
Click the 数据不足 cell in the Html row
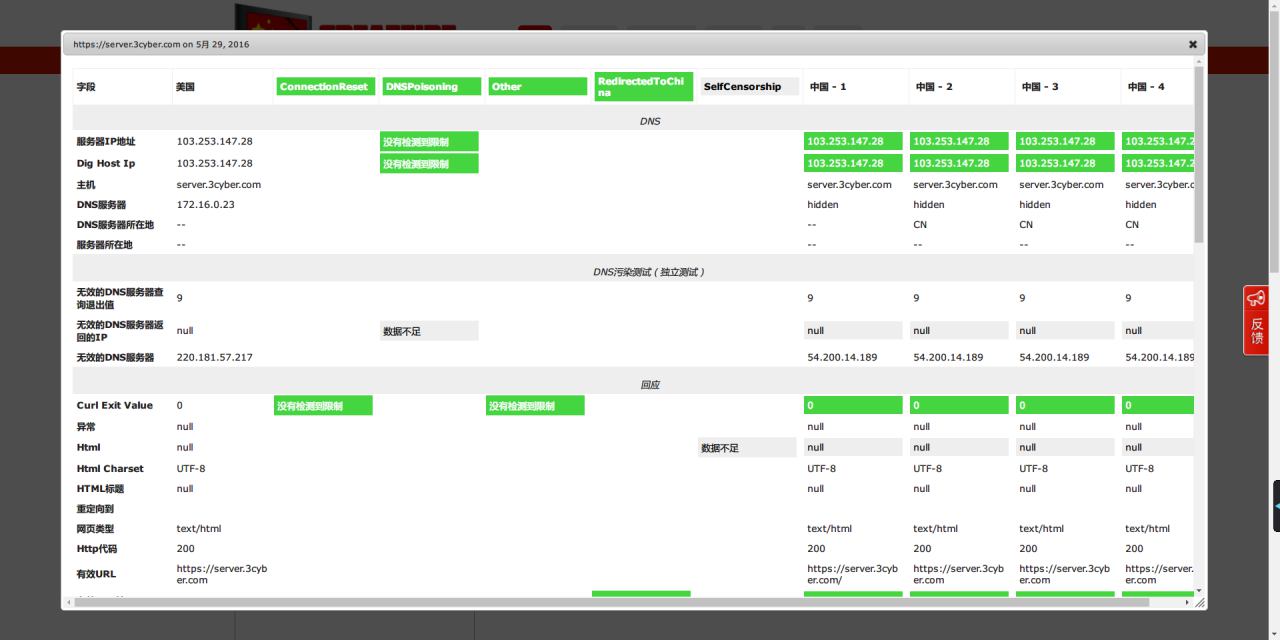(747, 448)
